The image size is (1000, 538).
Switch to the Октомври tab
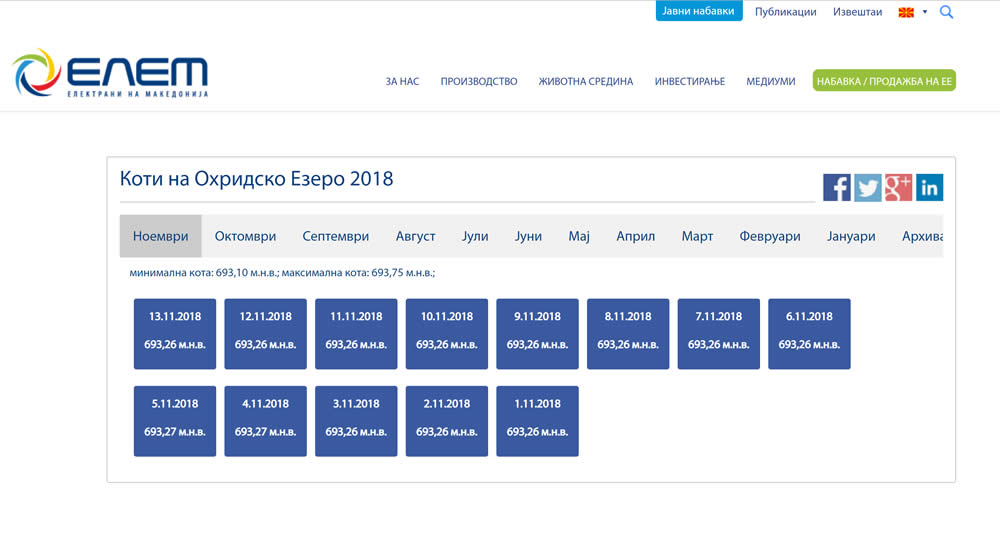pyautogui.click(x=245, y=236)
